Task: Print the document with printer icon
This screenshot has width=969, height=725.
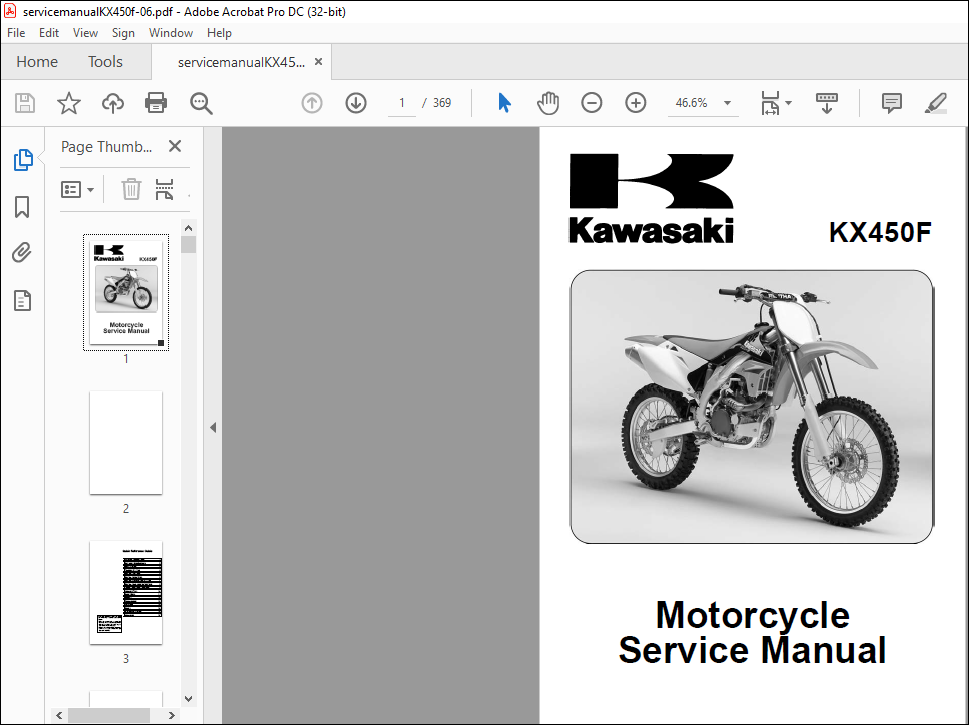Action: coord(156,103)
